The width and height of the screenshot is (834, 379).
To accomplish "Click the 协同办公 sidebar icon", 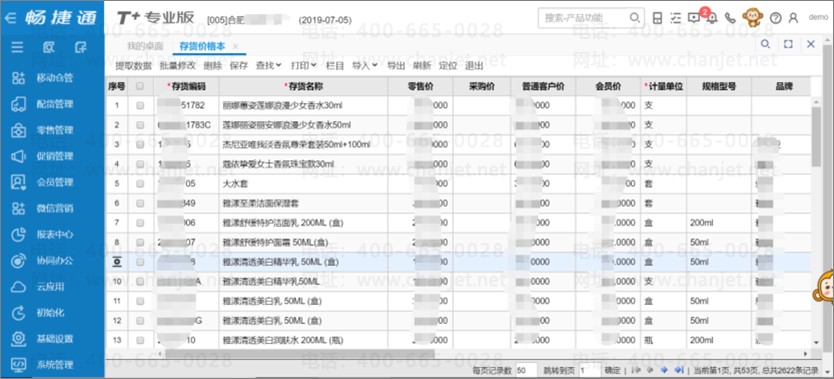I will pos(19,260).
